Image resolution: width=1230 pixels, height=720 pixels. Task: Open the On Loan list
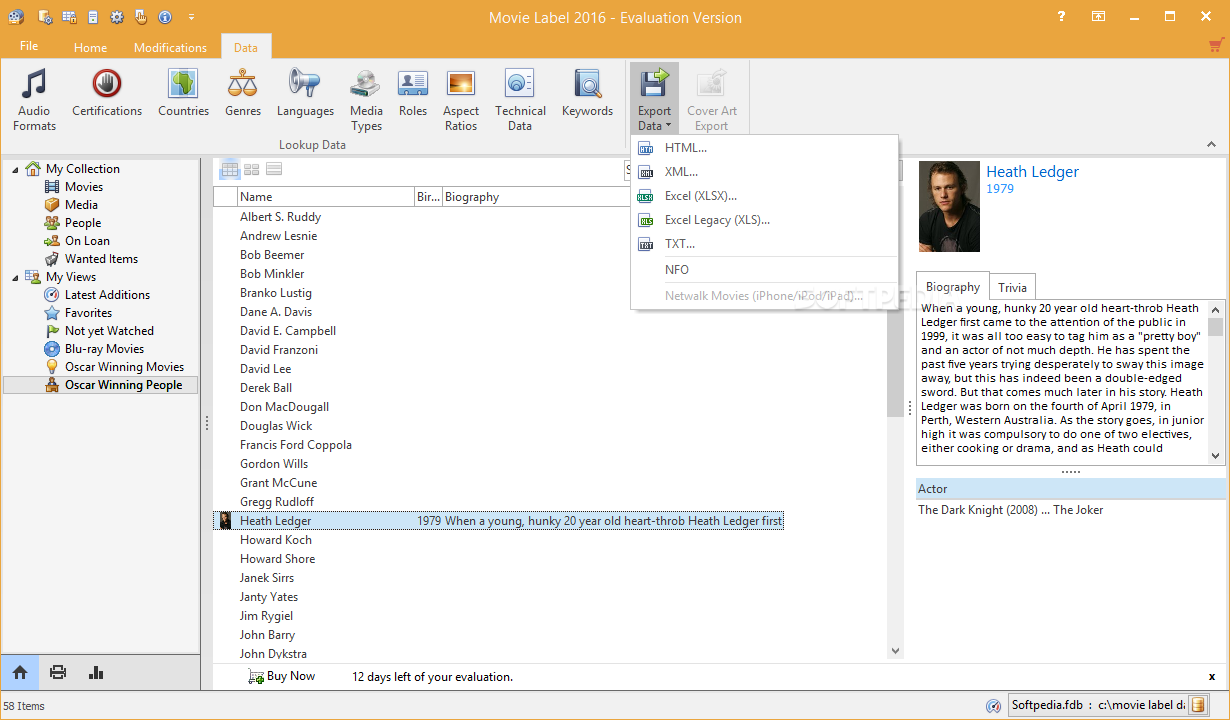click(x=87, y=241)
